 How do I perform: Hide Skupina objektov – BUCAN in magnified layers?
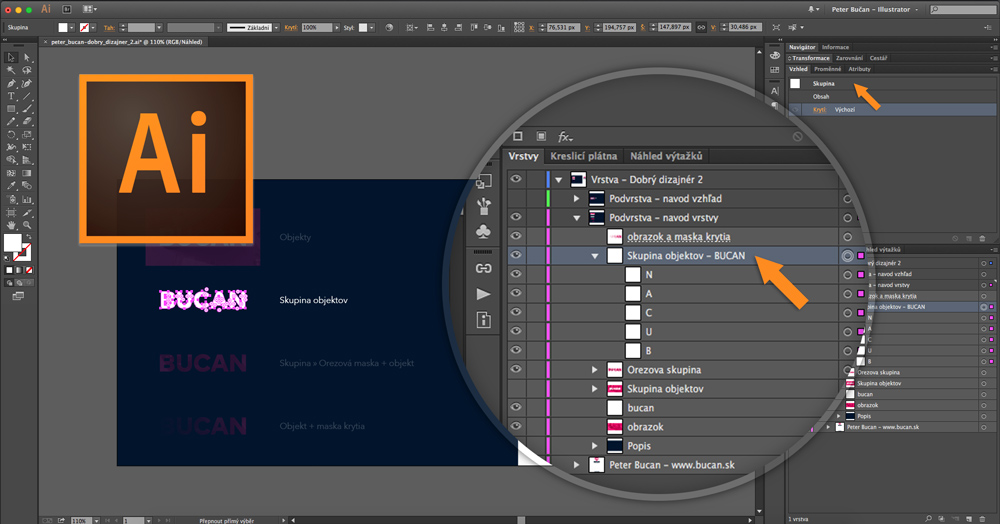pyautogui.click(x=515, y=255)
